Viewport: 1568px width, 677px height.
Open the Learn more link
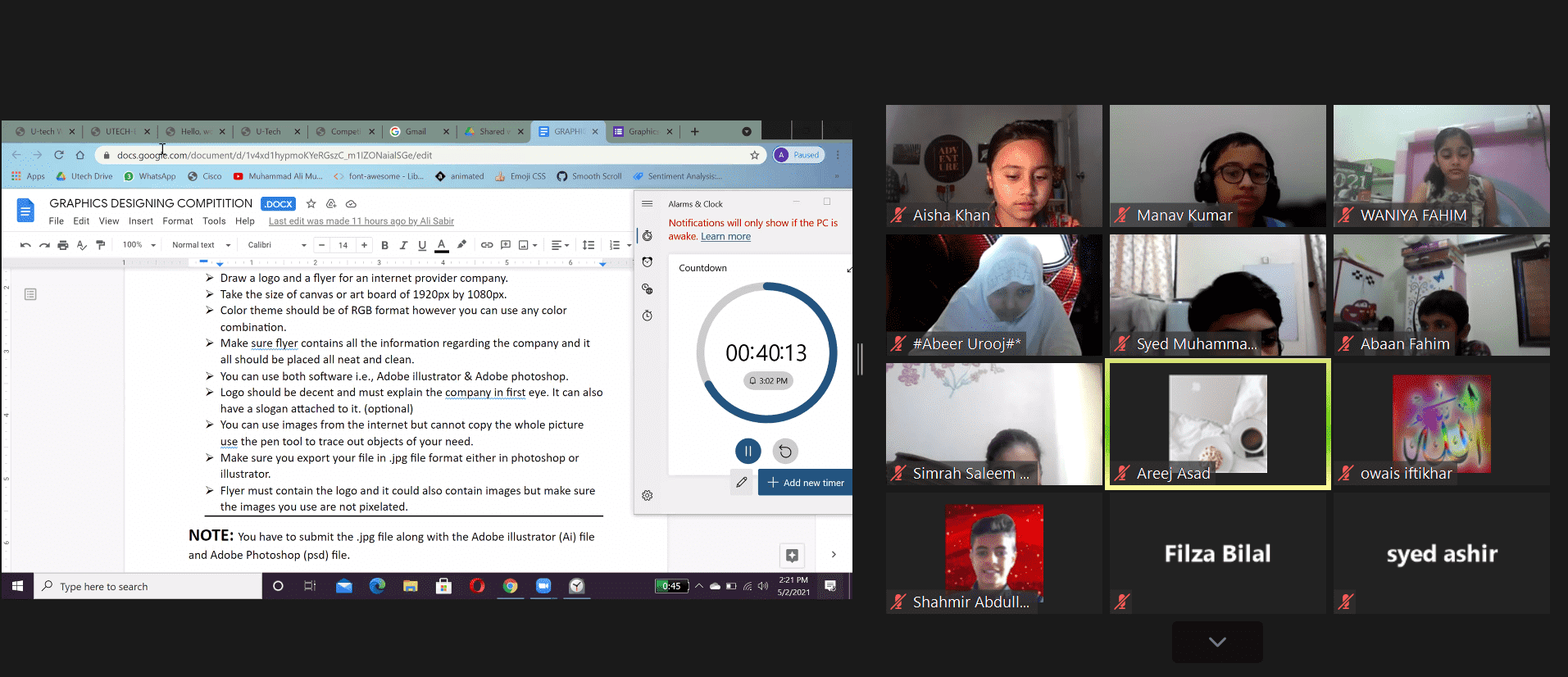pyautogui.click(x=725, y=237)
